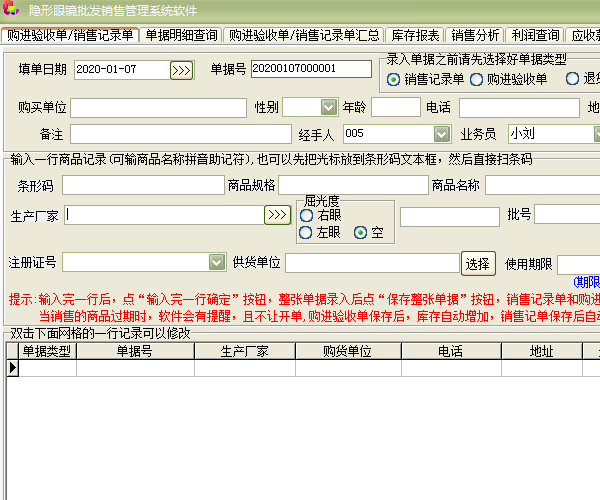Click the 电话 grid column header
The height and width of the screenshot is (500, 600).
tap(451, 351)
